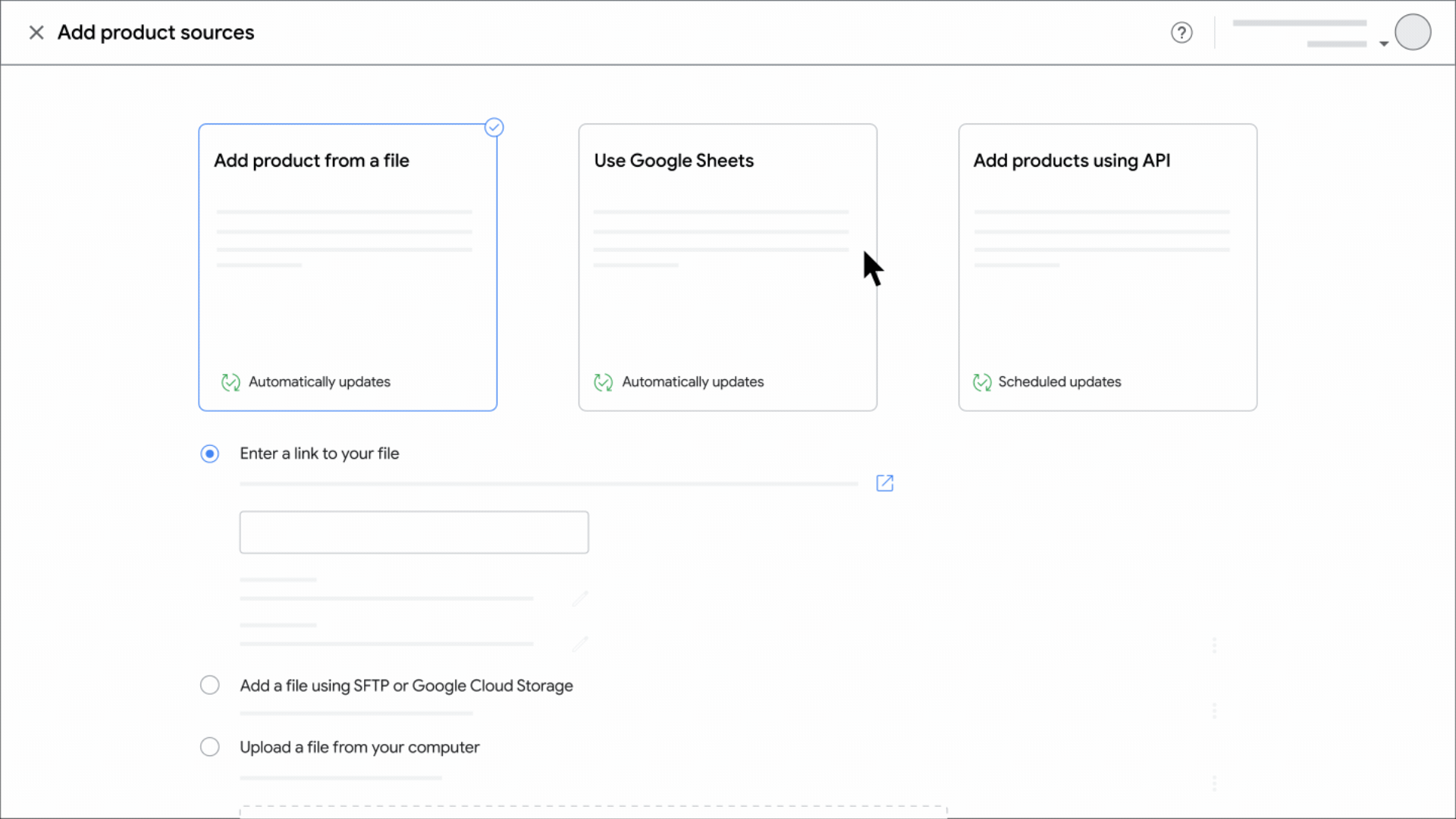This screenshot has height=819, width=1456.
Task: Open the help question mark icon
Action: (1181, 33)
